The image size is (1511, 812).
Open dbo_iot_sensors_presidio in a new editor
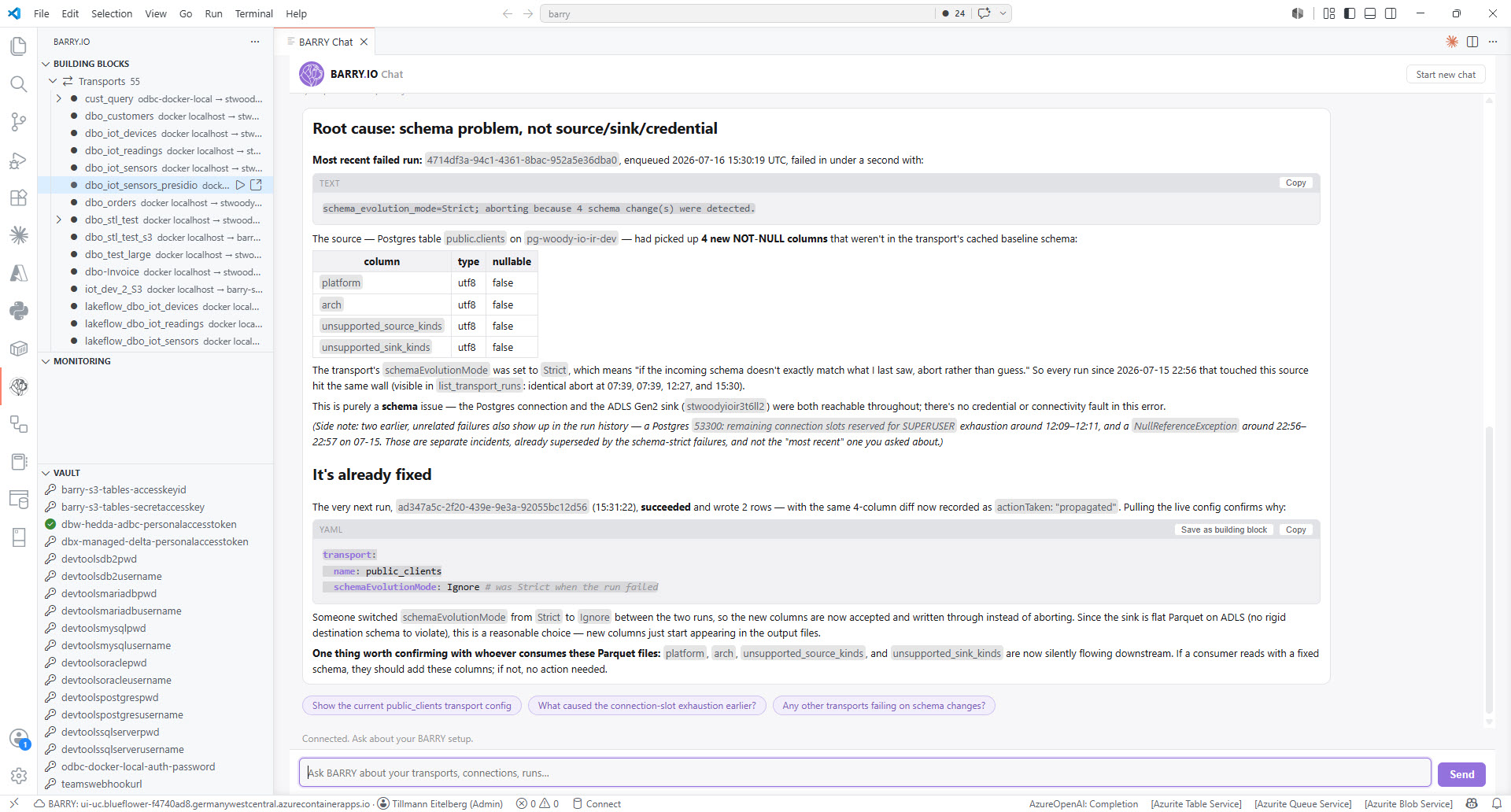tap(256, 185)
